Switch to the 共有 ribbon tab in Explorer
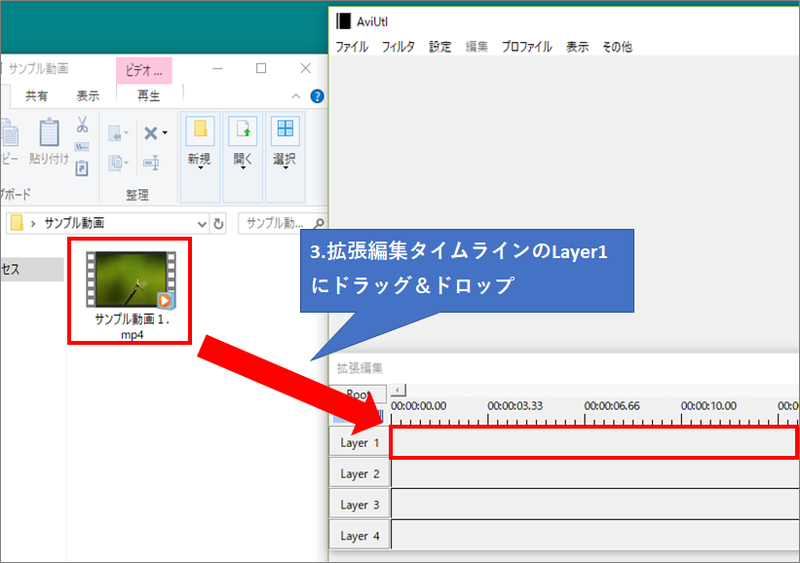Viewport: 800px width, 563px height. tap(37, 96)
